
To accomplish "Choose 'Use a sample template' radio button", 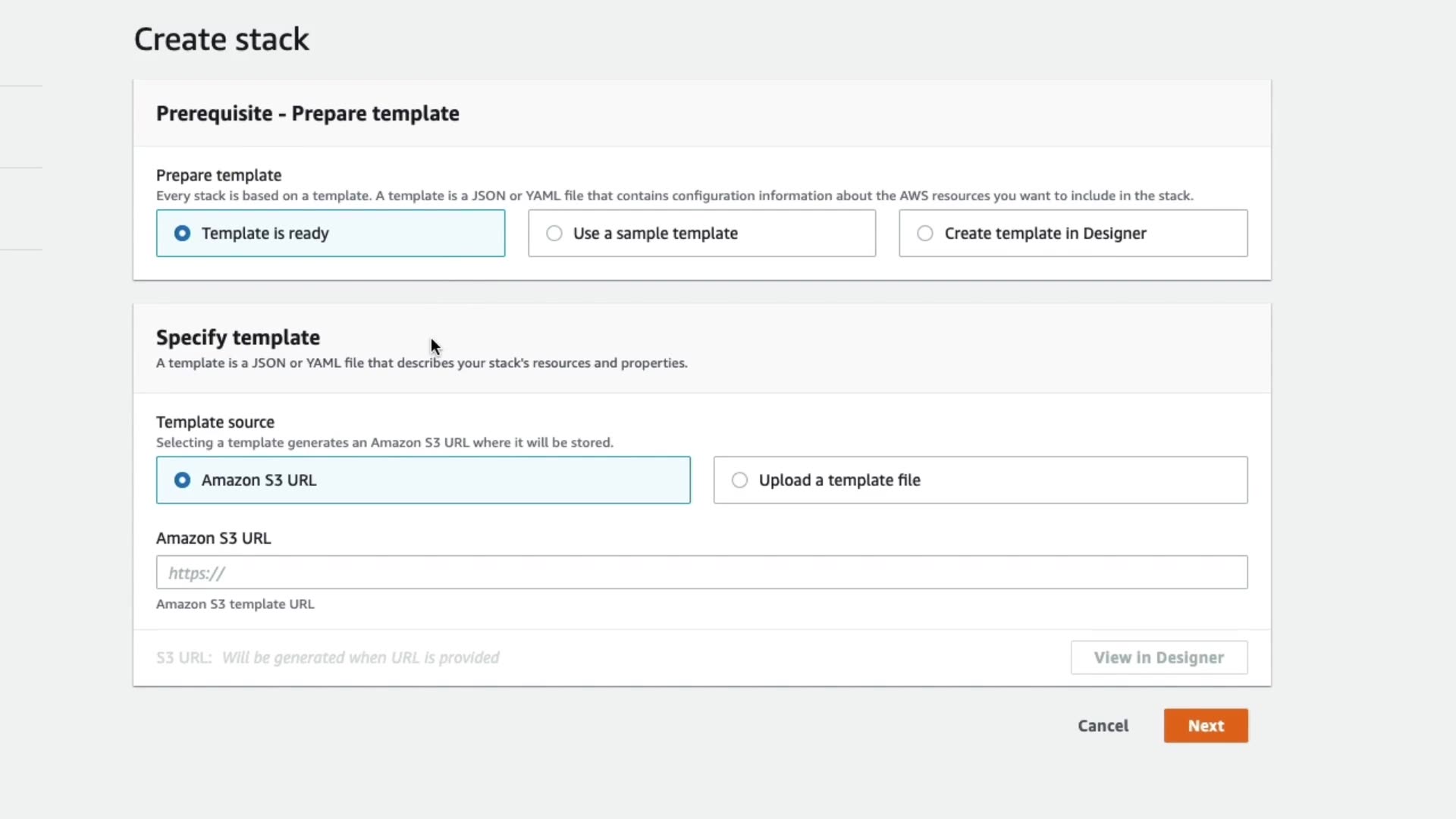I will pyautogui.click(x=554, y=234).
